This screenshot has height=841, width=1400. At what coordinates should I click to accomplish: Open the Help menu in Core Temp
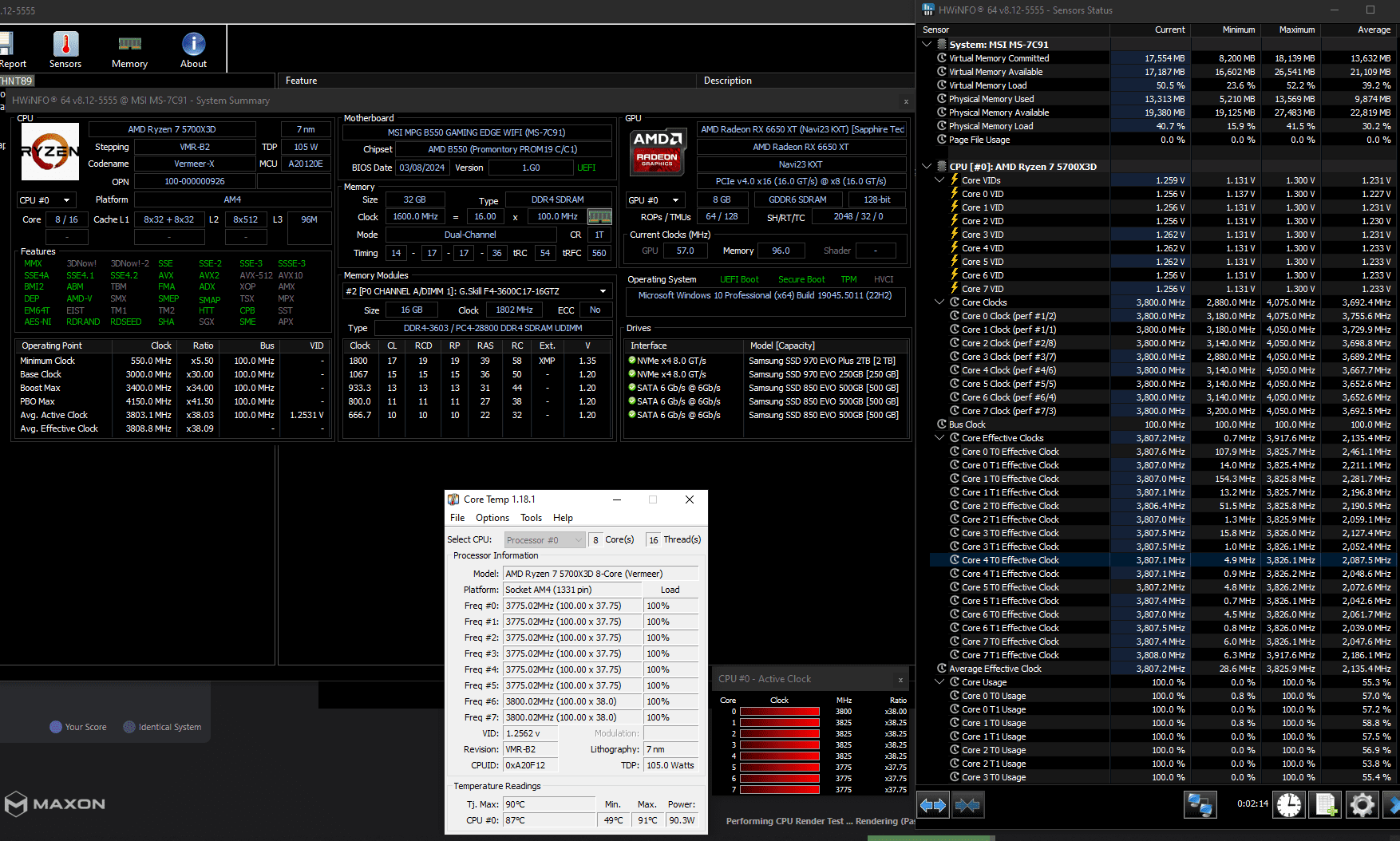tap(563, 518)
